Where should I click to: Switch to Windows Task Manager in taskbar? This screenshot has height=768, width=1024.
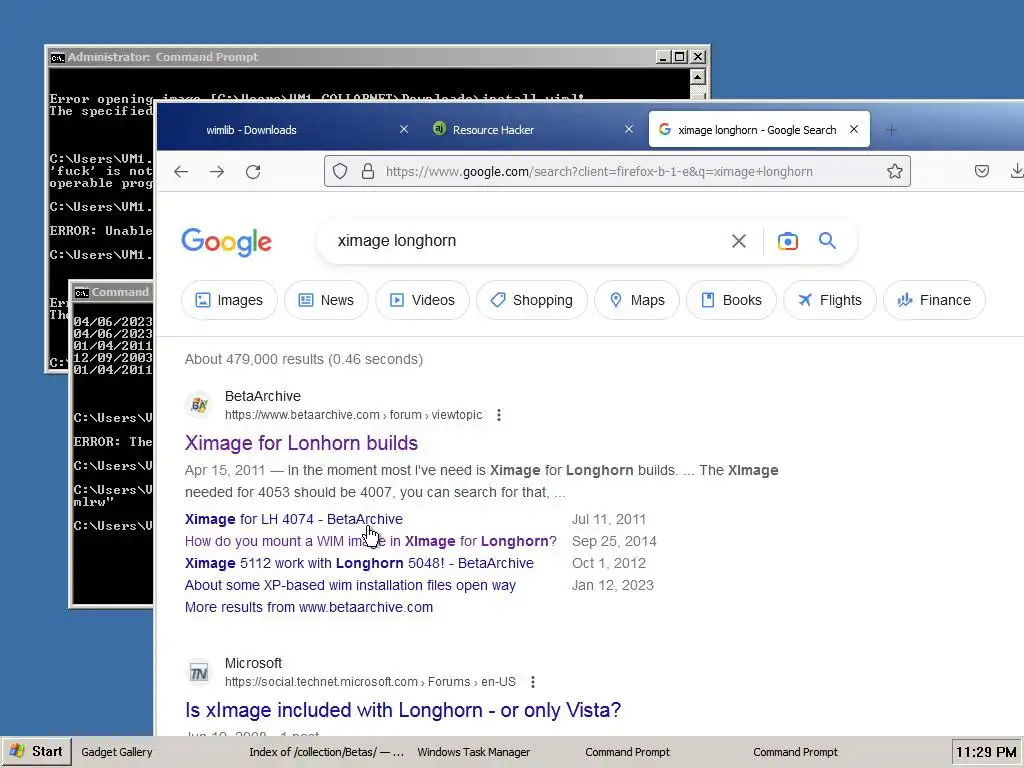(473, 752)
